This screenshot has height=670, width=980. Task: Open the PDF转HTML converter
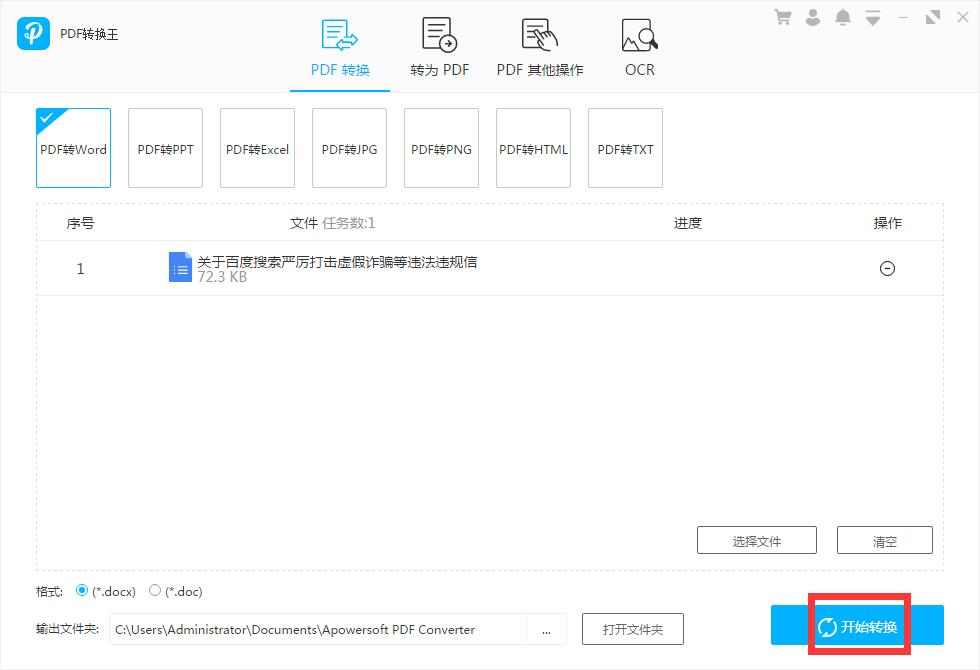[533, 148]
